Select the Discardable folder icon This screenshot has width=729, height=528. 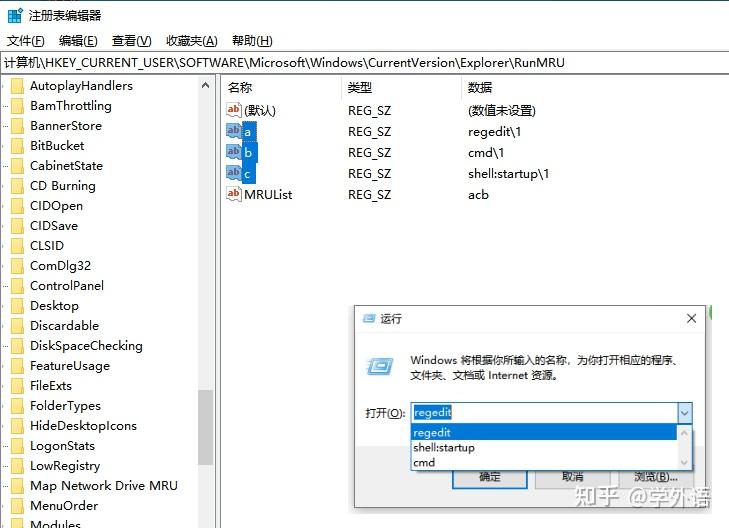[x=17, y=326]
